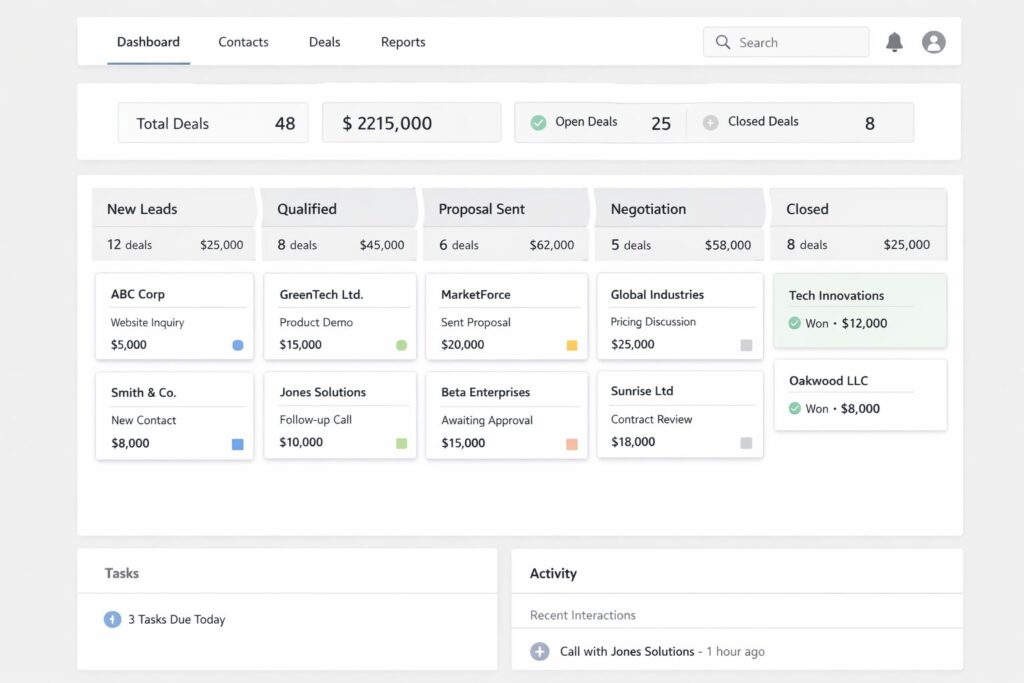Screen dimensions: 1024x683
Task: Click the Won check icon on Oakwood LLC
Action: click(x=794, y=408)
